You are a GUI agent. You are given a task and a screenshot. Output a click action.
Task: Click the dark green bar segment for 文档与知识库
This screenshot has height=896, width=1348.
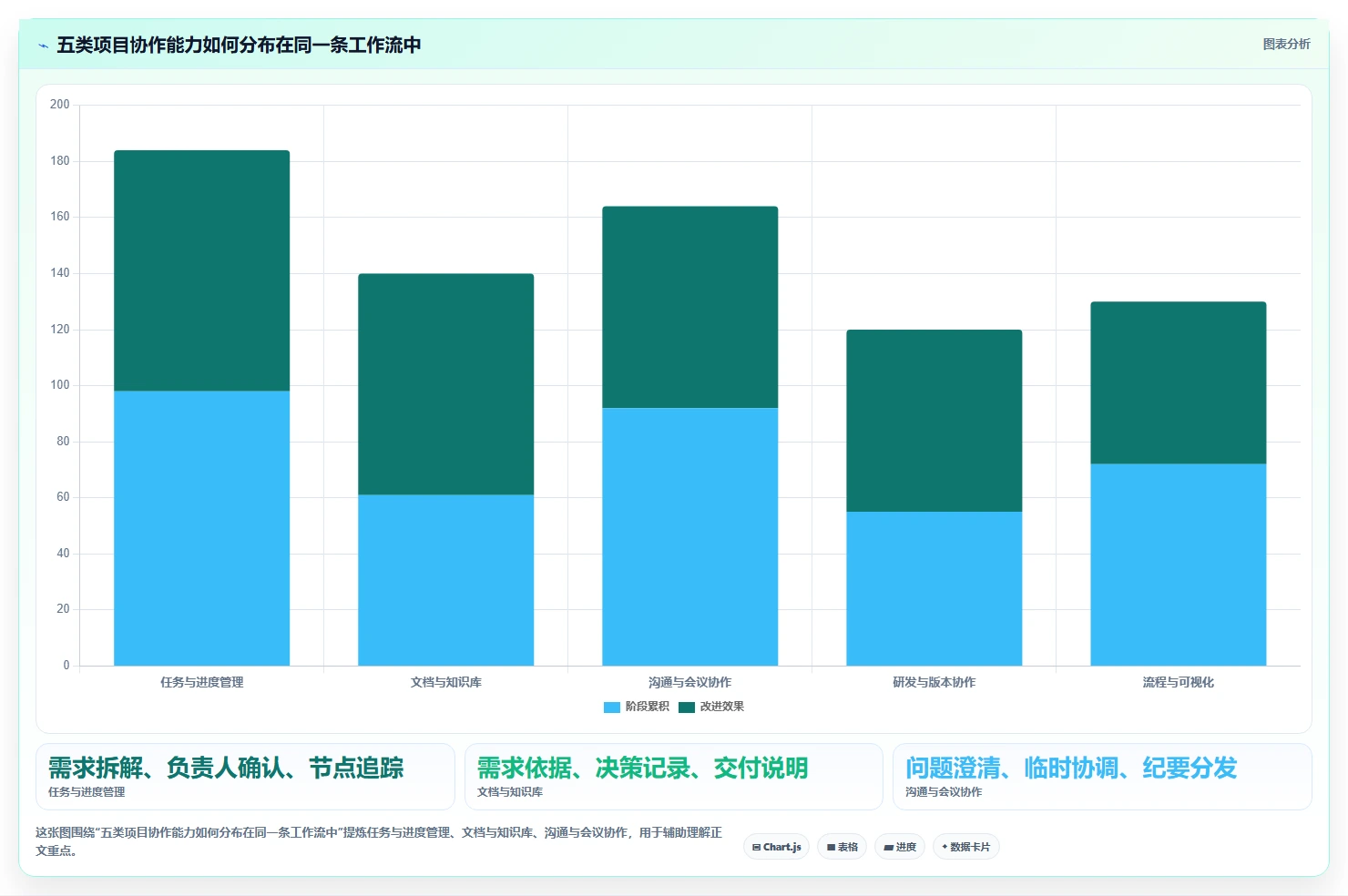click(x=445, y=384)
